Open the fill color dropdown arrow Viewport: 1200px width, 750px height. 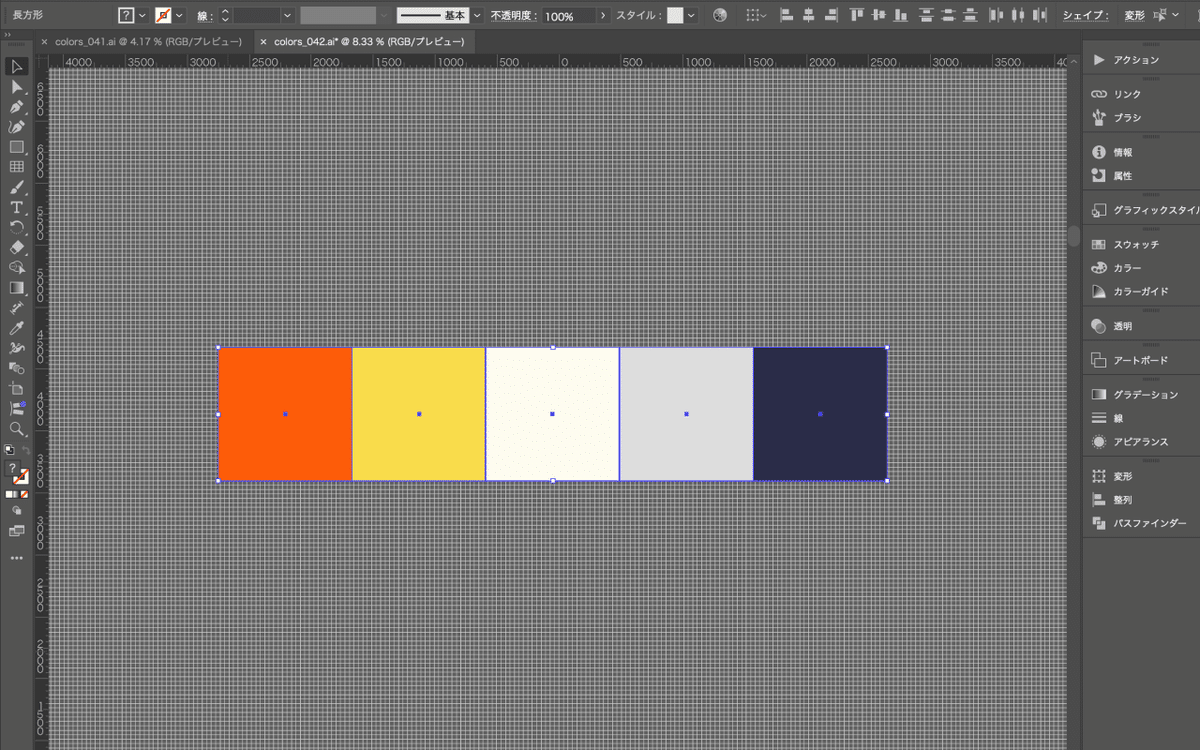(x=141, y=16)
